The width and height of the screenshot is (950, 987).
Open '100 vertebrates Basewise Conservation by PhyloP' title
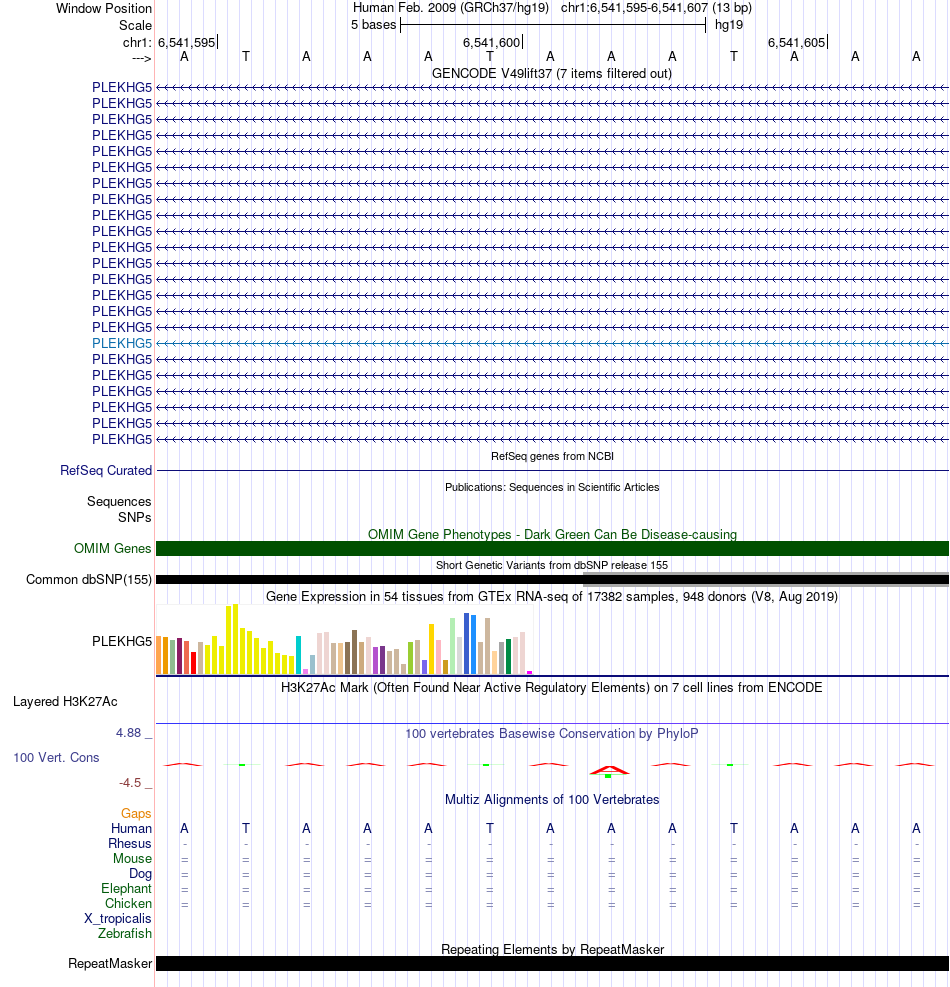(551, 733)
